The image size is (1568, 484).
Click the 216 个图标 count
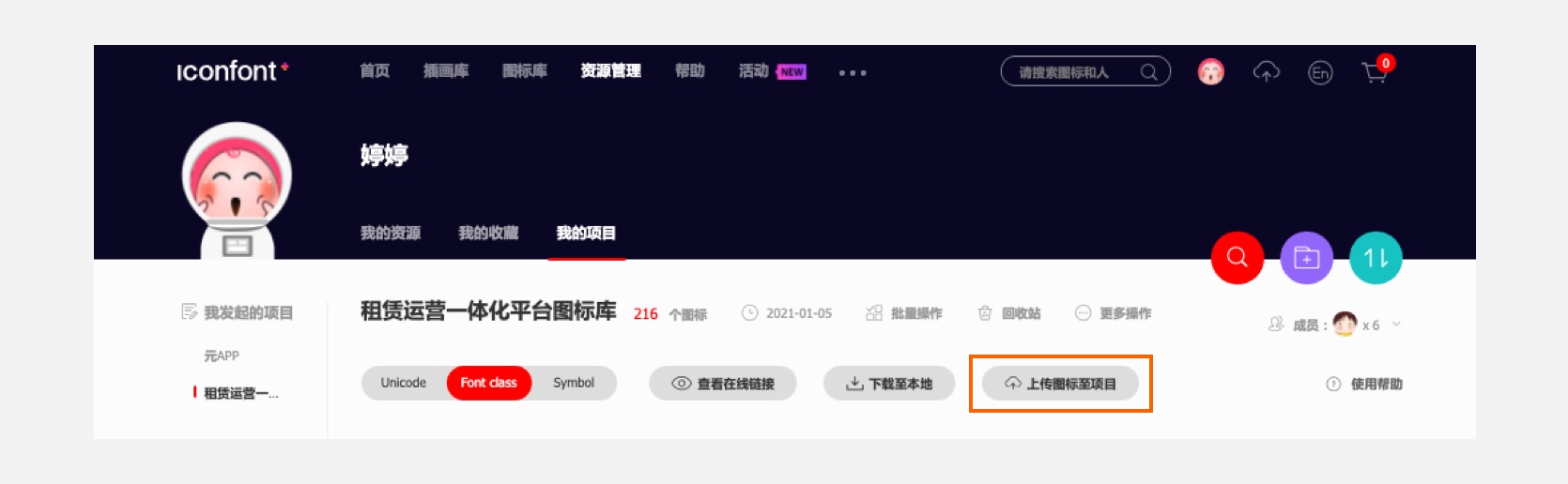pos(670,314)
